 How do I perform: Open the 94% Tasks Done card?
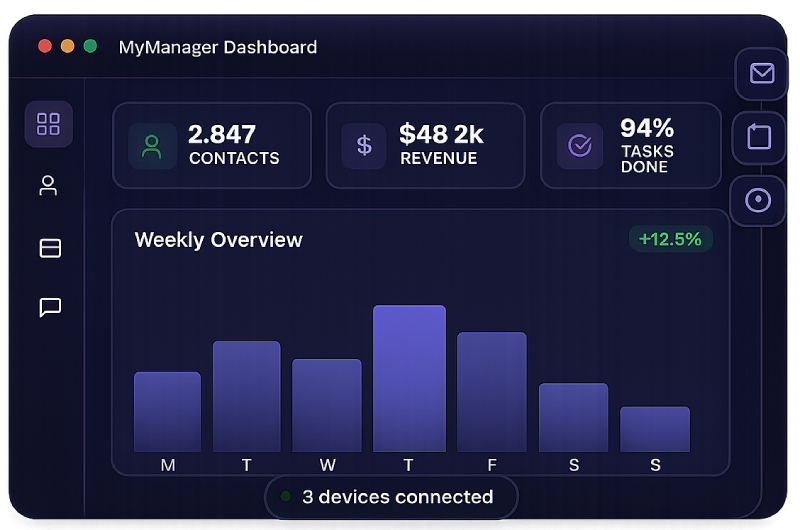(x=631, y=146)
